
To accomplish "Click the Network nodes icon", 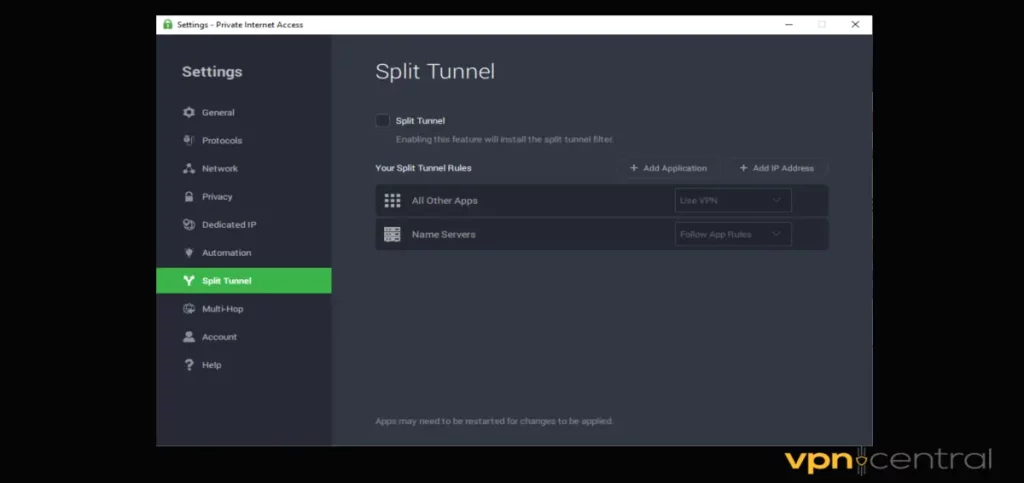I will (189, 168).
